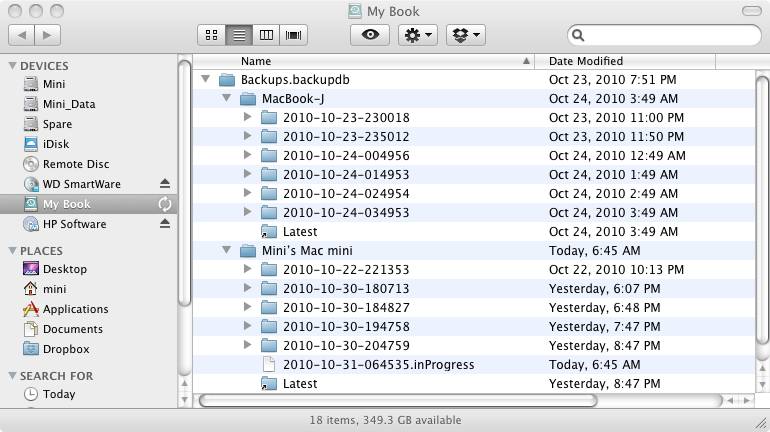Eject WD SmartWare volume
770x432 pixels.
pos(165,184)
